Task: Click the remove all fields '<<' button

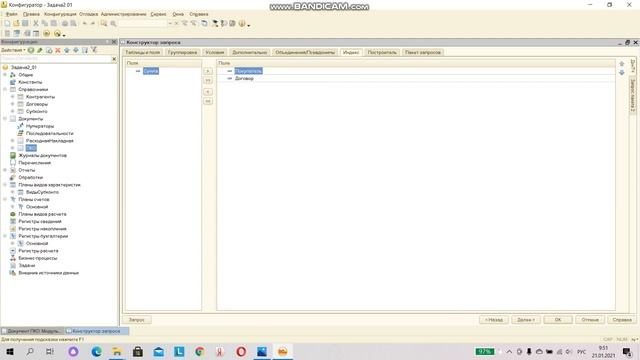Action: click(x=208, y=101)
